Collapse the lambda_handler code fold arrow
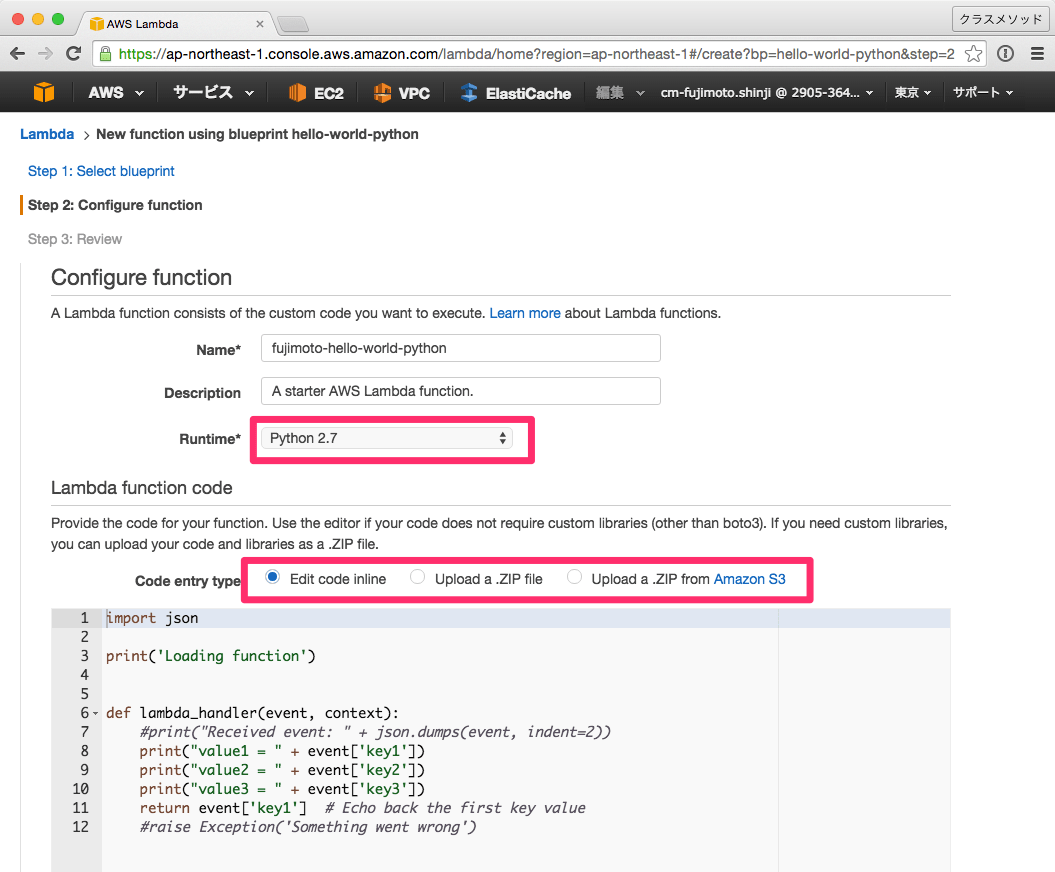This screenshot has width=1055, height=872. click(x=95, y=714)
